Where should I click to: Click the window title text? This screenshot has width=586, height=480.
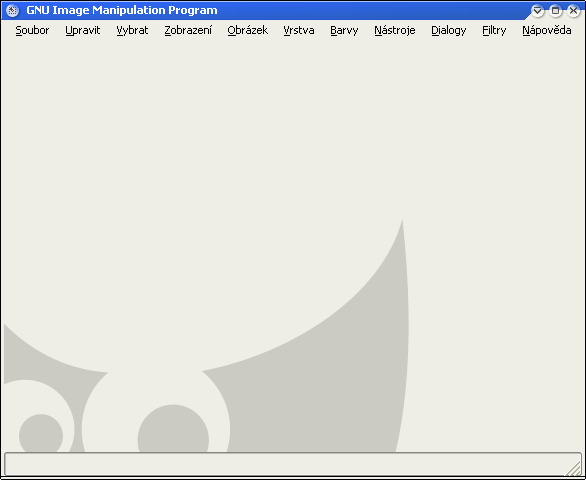[122, 10]
